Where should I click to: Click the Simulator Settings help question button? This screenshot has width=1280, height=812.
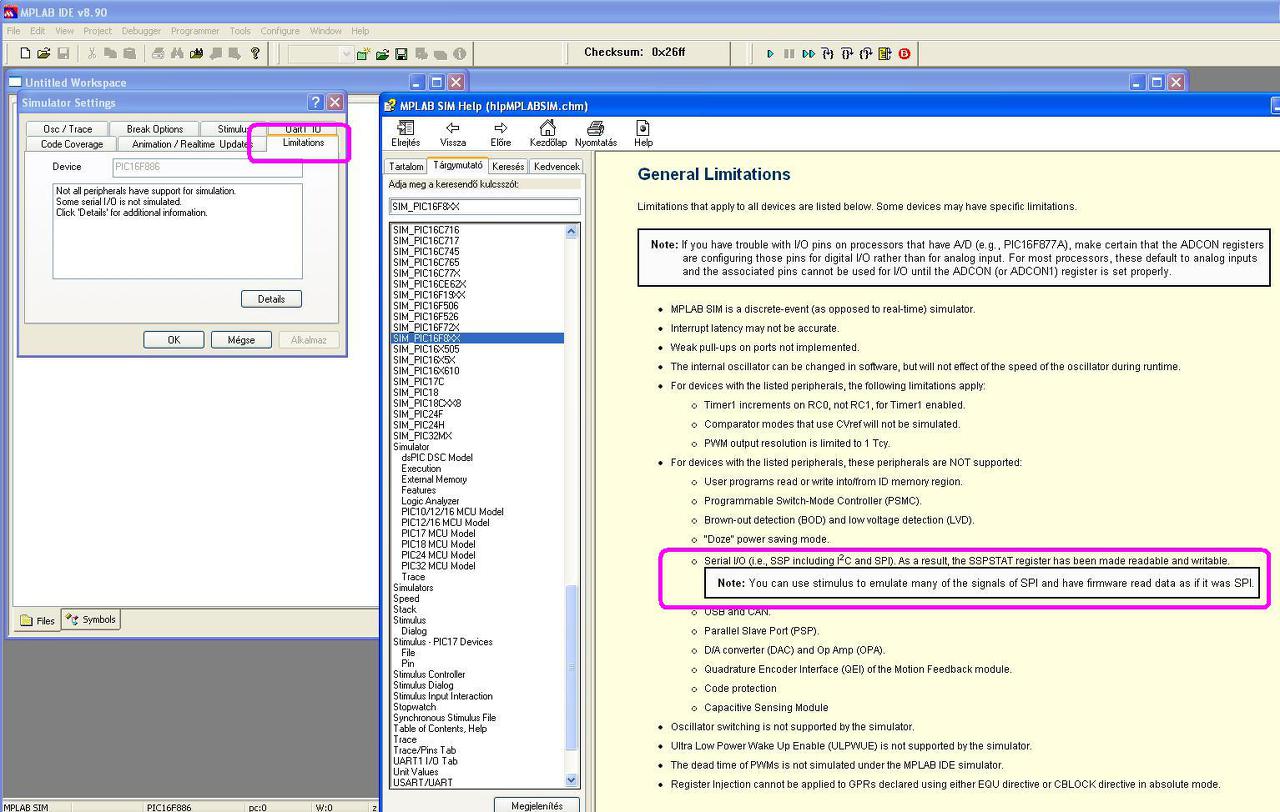tap(315, 102)
